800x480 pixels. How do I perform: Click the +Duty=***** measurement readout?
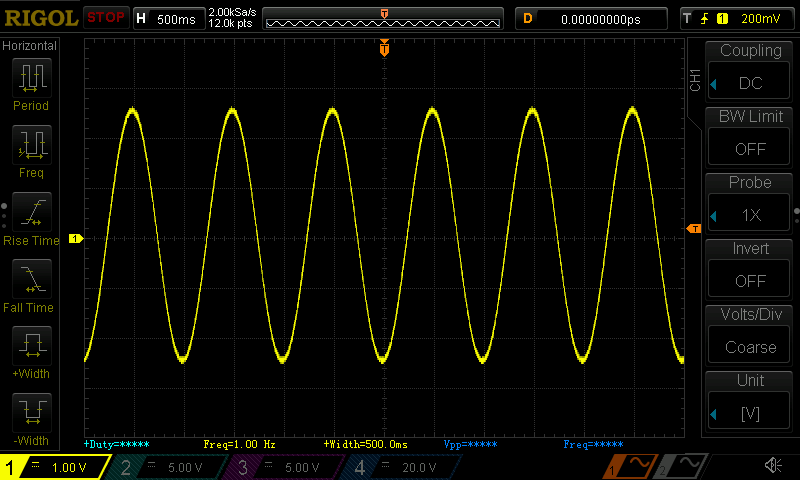[116, 444]
